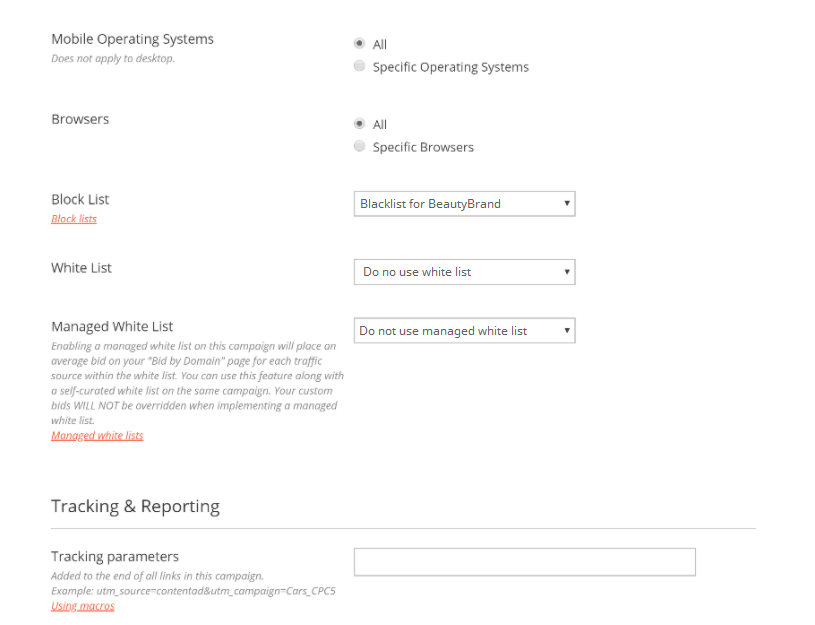
Task: Open the Using macros link
Action: 83,606
